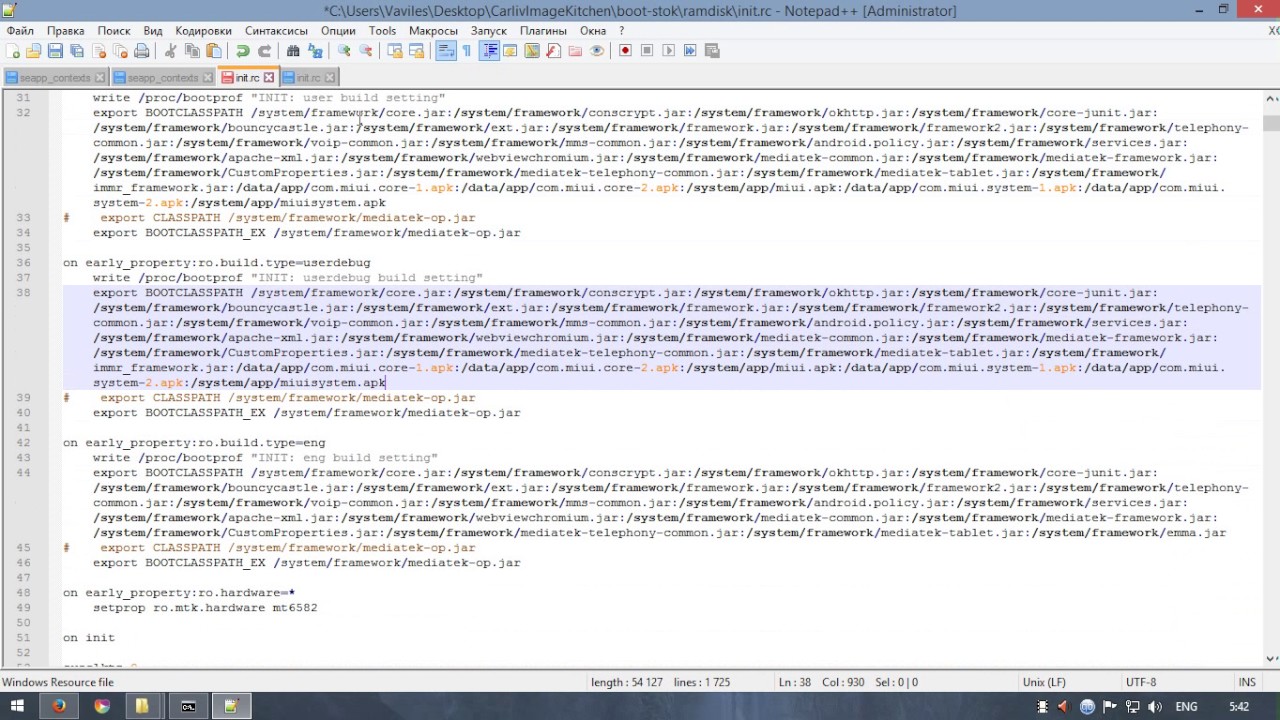
Task: Click line 'setprop ro.mtk.hardware mt6582'
Action: pyautogui.click(x=205, y=607)
